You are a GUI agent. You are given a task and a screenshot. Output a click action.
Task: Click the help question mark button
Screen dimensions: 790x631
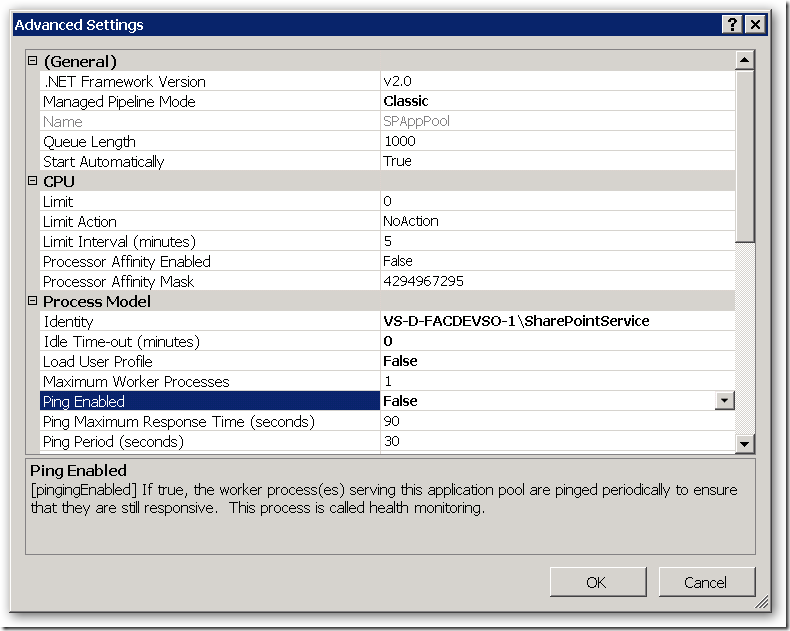click(733, 24)
